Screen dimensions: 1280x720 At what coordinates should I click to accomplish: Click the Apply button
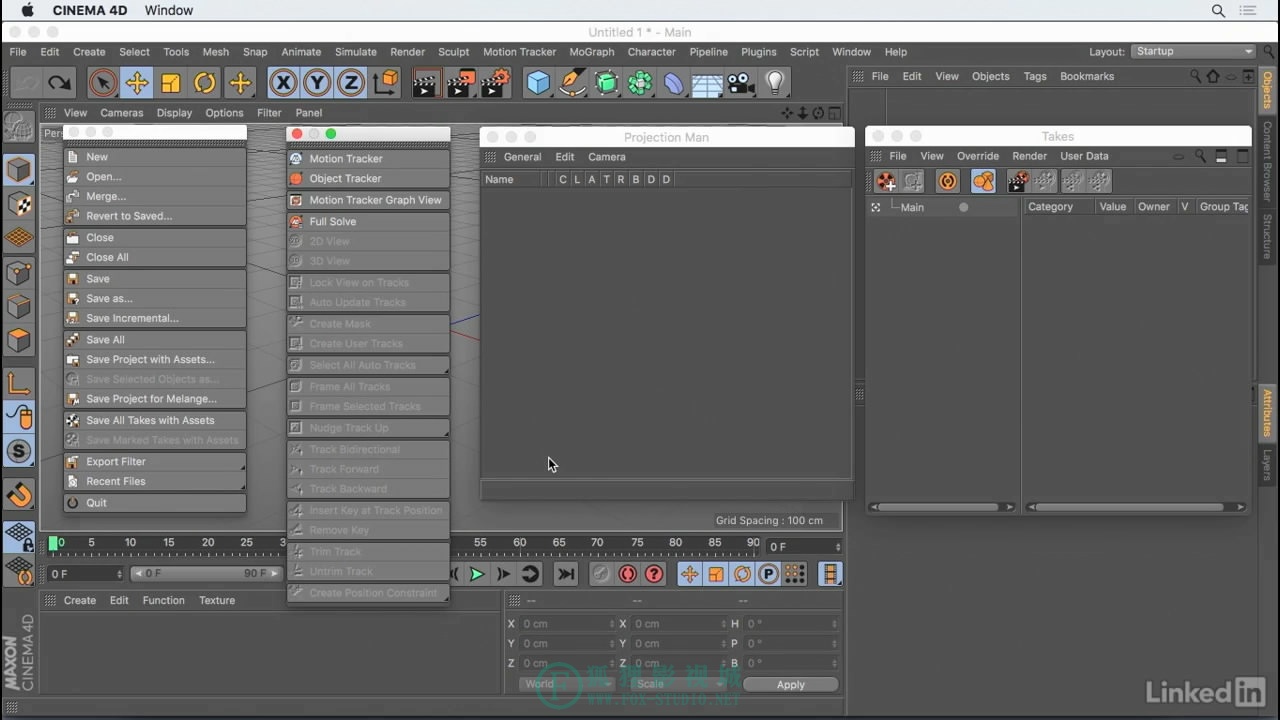(x=790, y=684)
